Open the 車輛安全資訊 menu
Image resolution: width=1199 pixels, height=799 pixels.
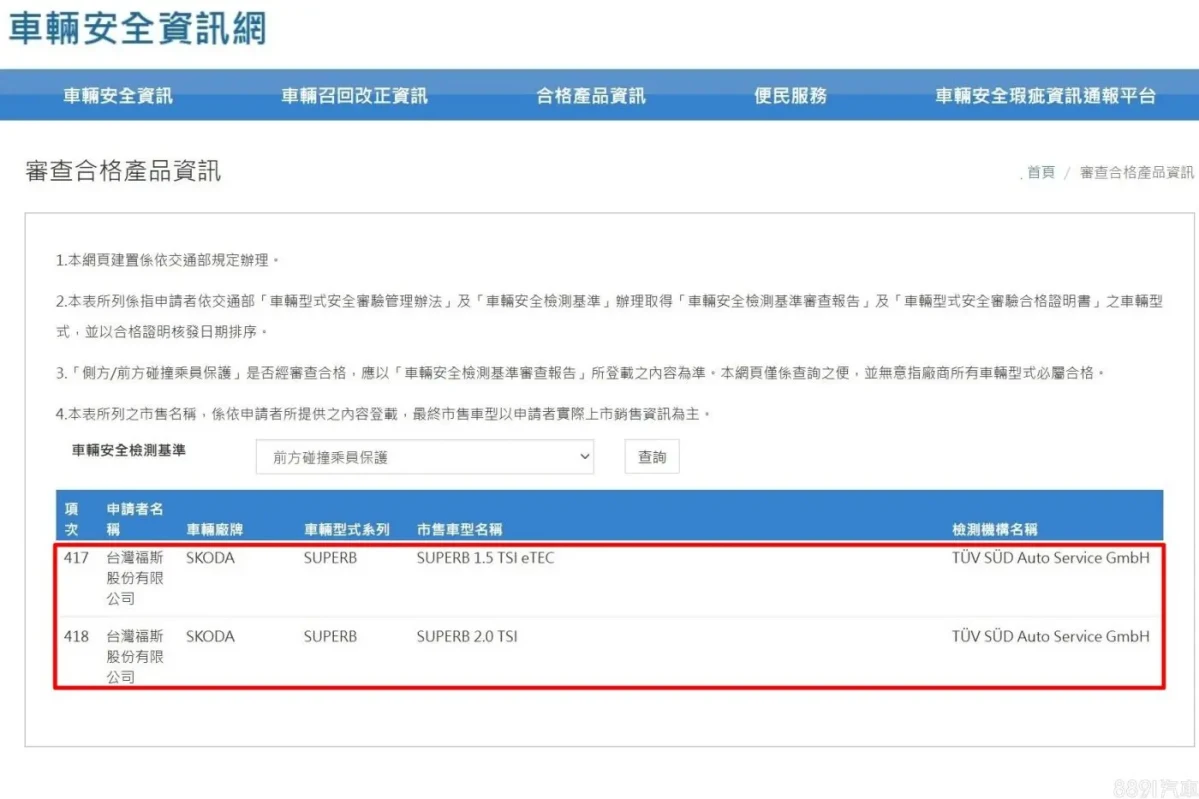tap(118, 96)
